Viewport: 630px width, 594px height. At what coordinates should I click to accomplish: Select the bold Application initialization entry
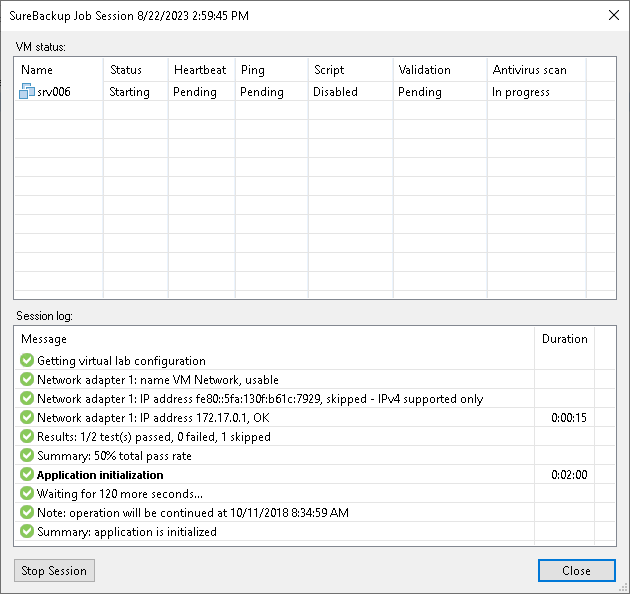(x=100, y=475)
